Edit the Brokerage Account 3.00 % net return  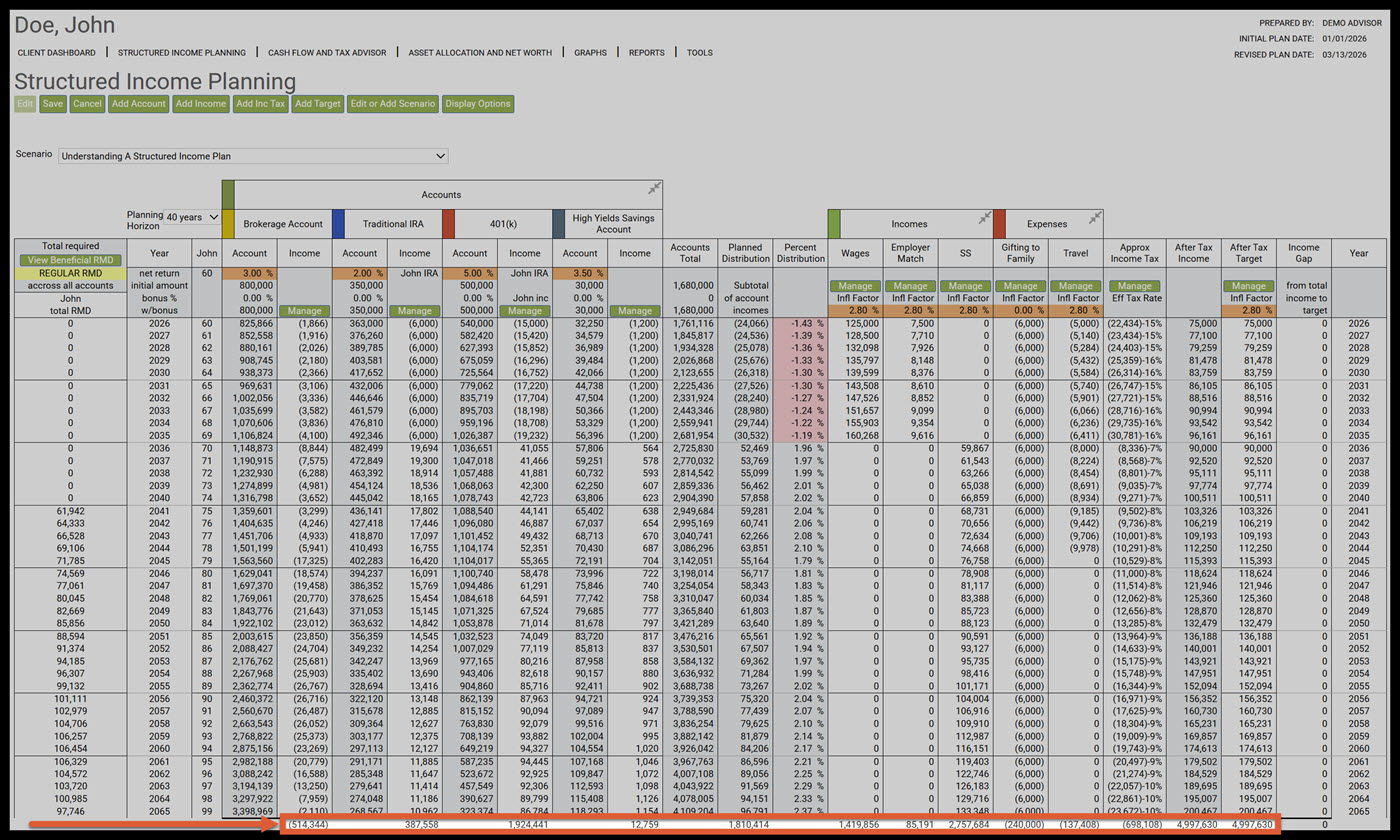[249, 273]
